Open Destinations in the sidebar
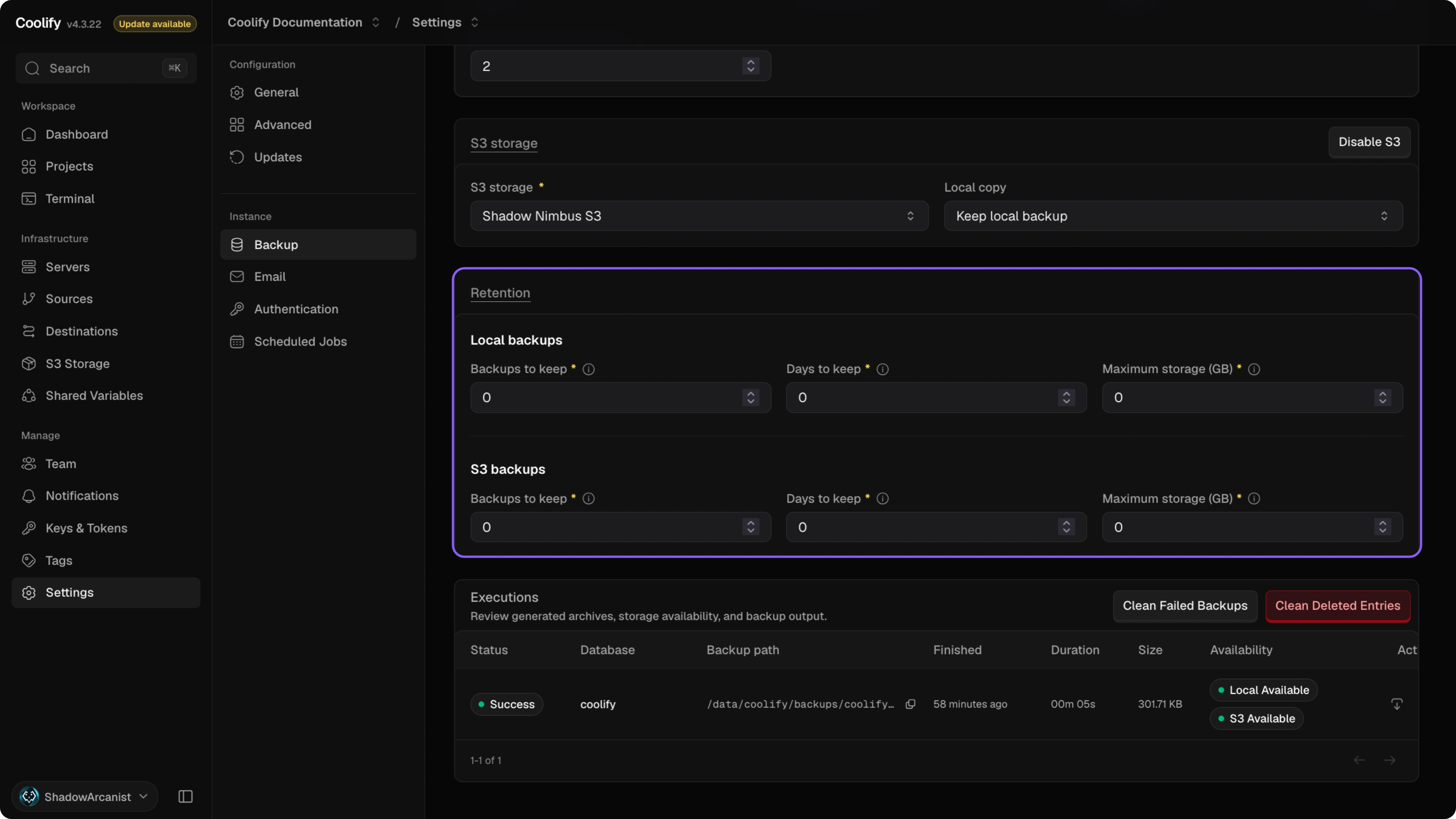Image resolution: width=1456 pixels, height=819 pixels. pos(106,331)
